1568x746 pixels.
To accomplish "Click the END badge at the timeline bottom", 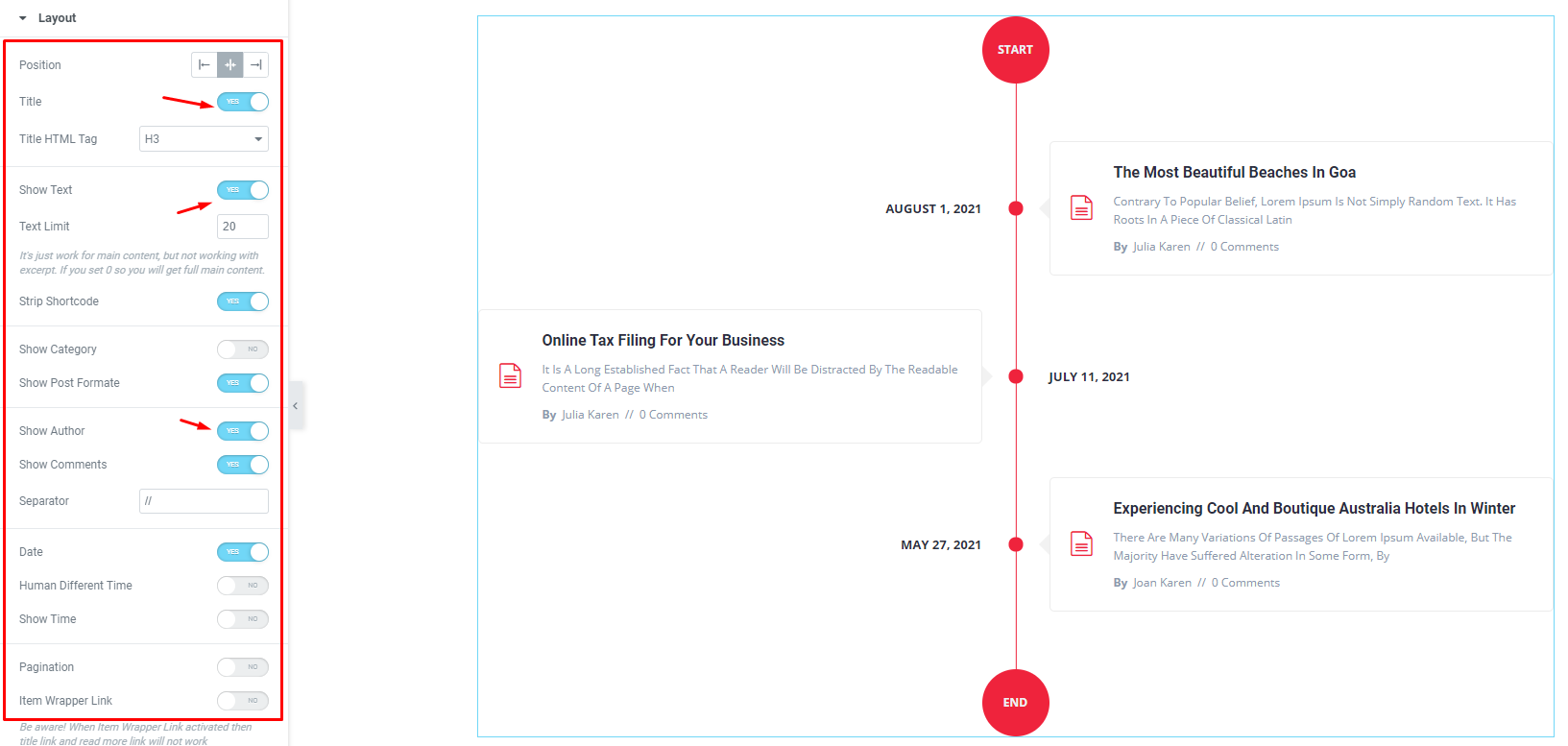I will 1015,702.
